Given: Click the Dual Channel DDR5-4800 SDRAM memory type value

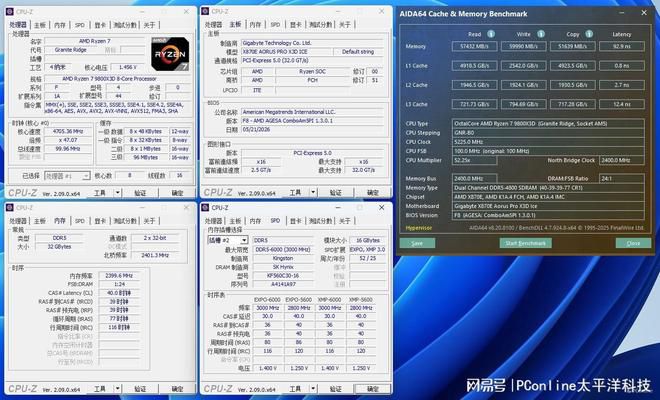Looking at the screenshot, I should 548,188.
